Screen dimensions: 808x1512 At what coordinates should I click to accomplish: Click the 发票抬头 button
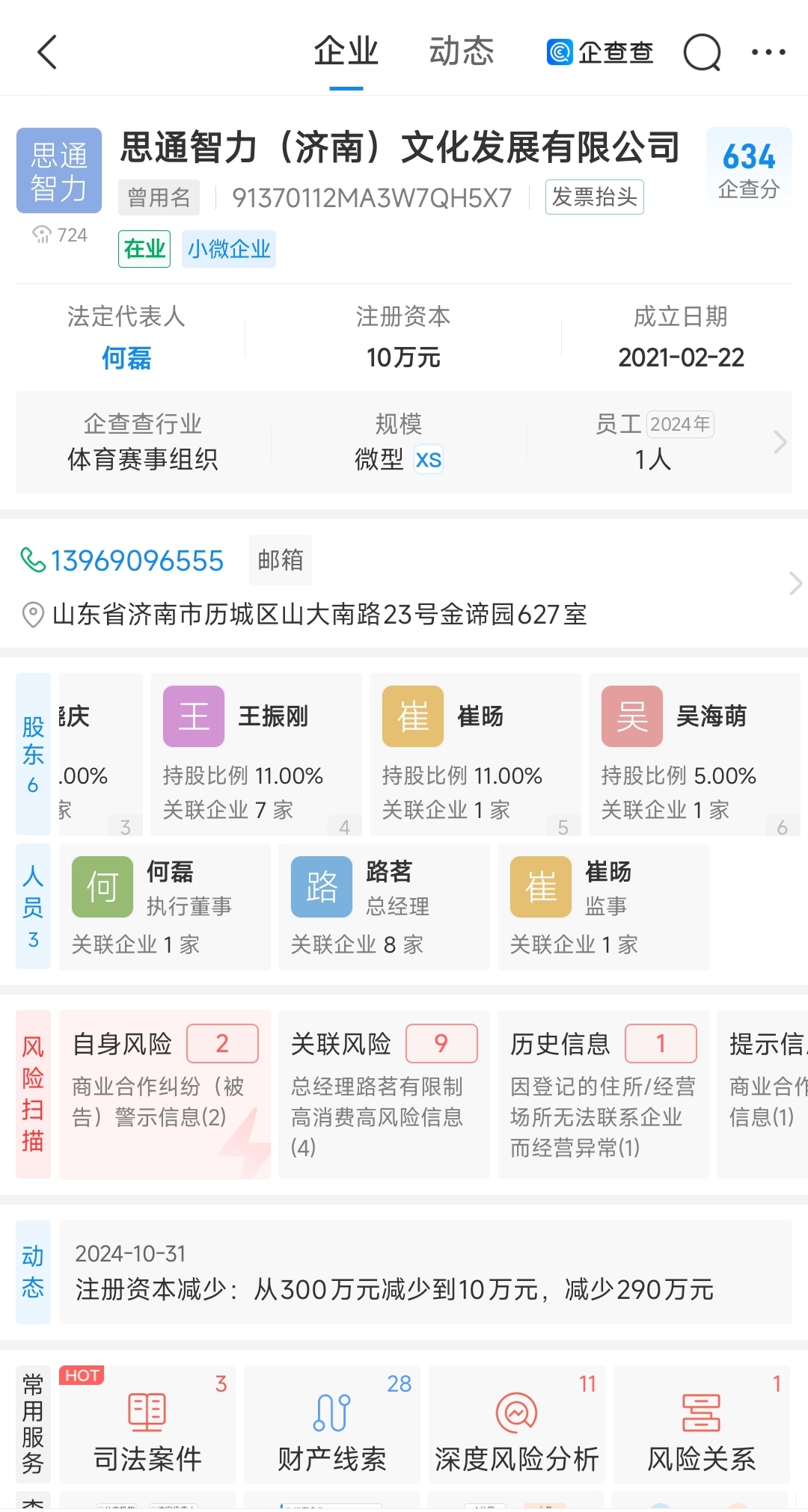(x=594, y=197)
